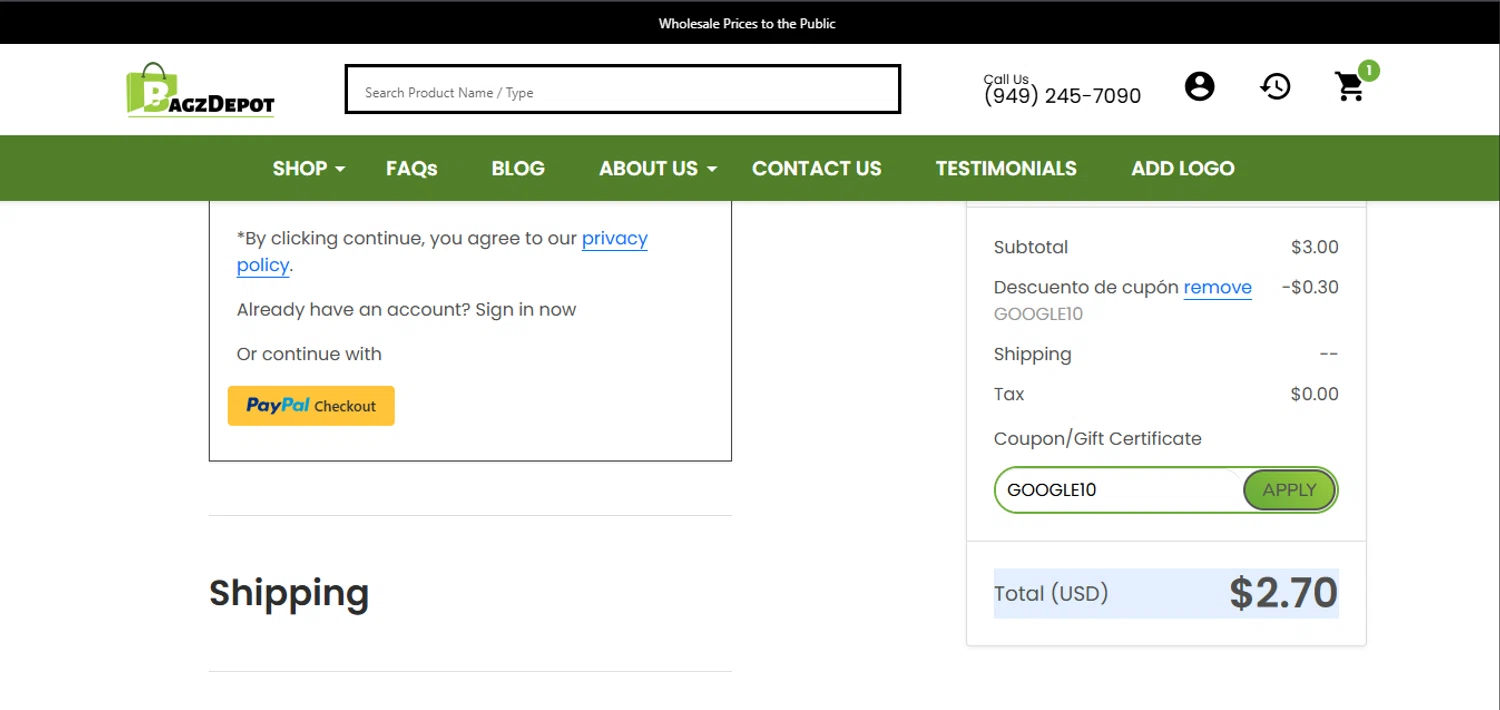Click the grey GOOGLE10 code under discount

click(1038, 314)
